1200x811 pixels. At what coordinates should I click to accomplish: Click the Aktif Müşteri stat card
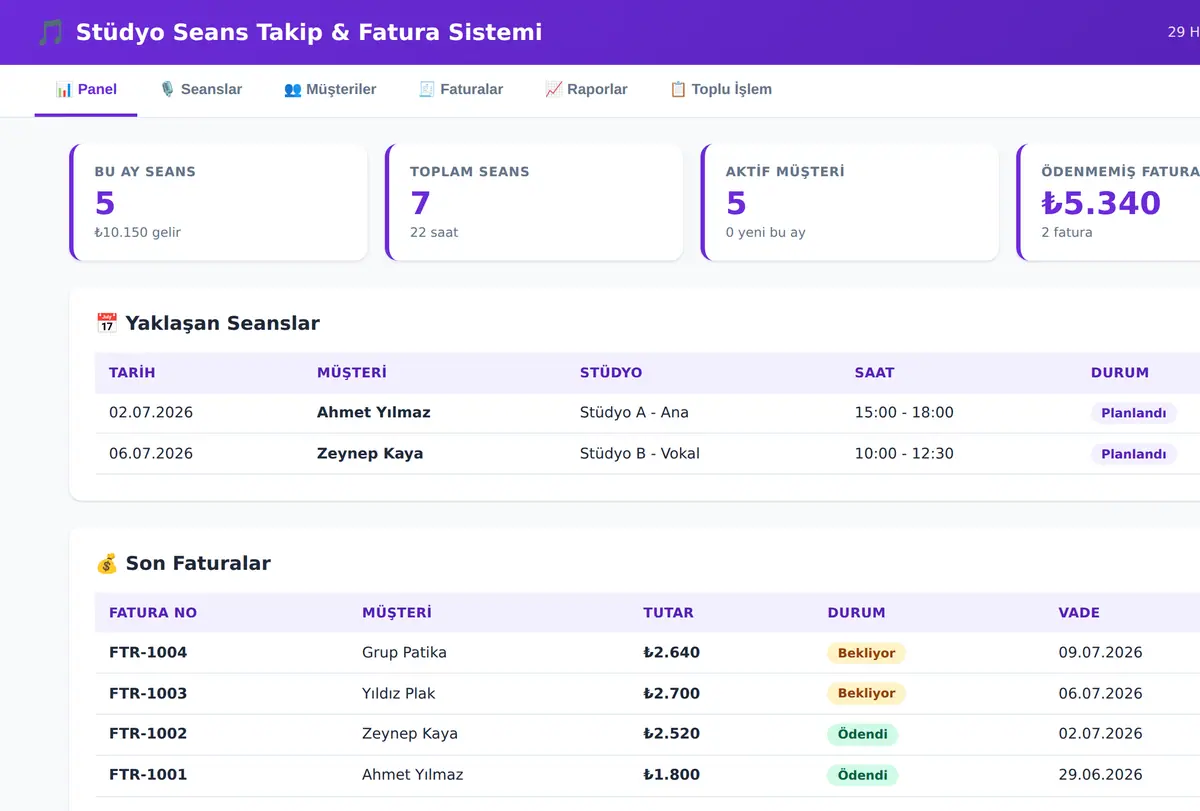849,202
